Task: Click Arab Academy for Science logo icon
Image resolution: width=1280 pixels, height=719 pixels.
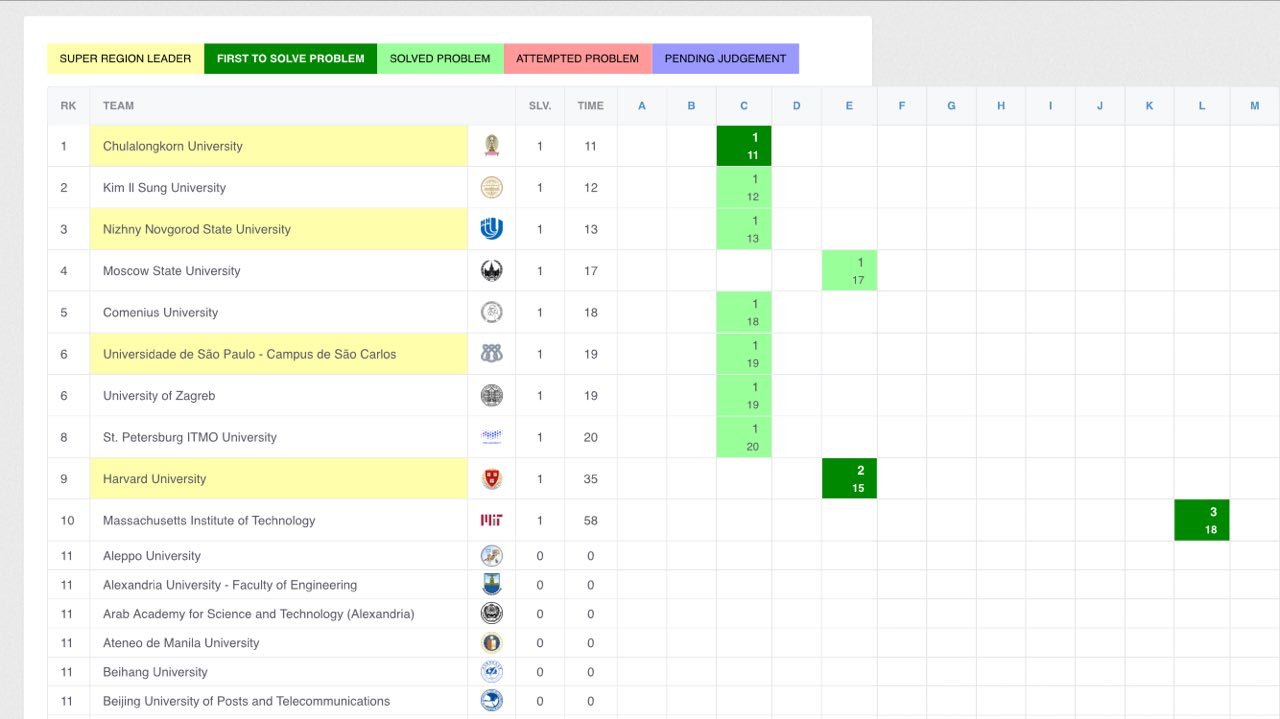Action: (x=491, y=614)
